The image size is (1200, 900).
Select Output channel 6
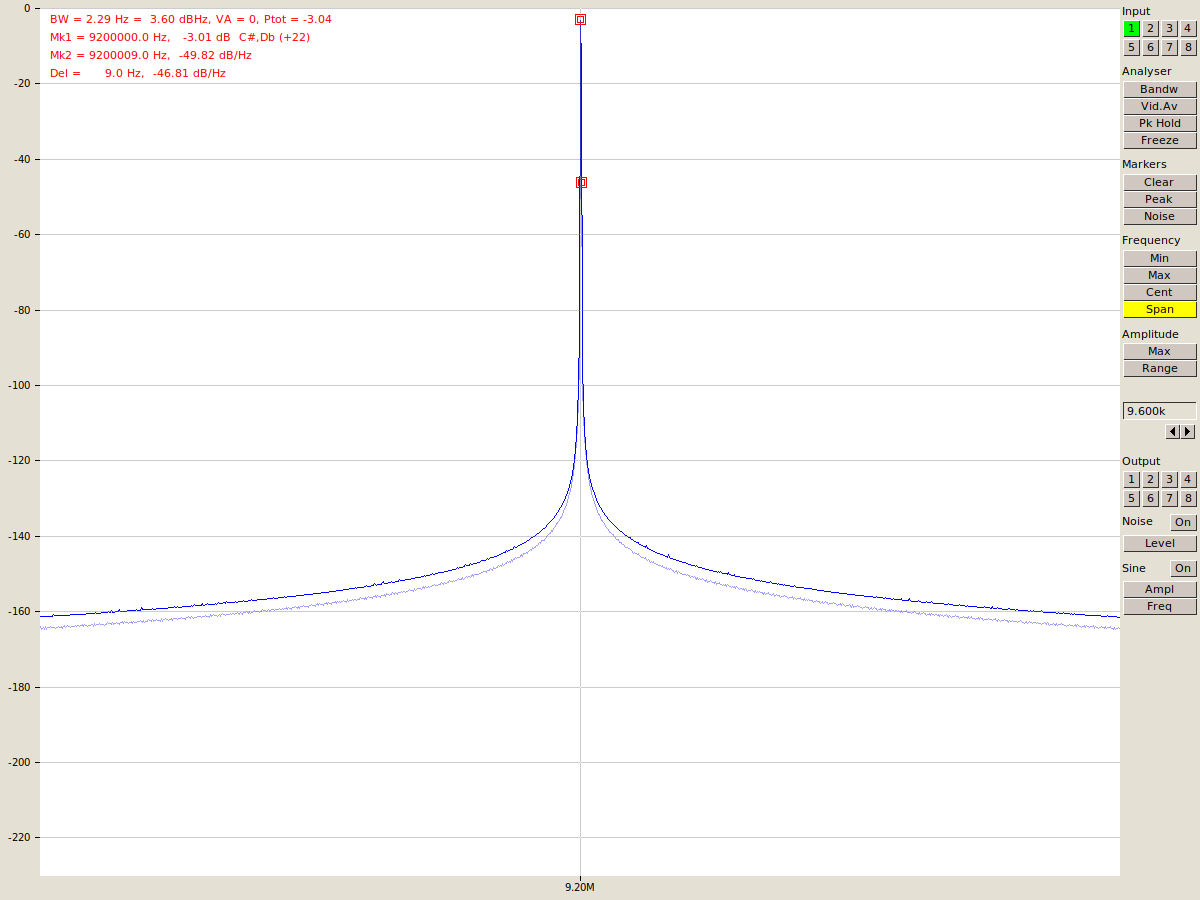click(x=1150, y=498)
